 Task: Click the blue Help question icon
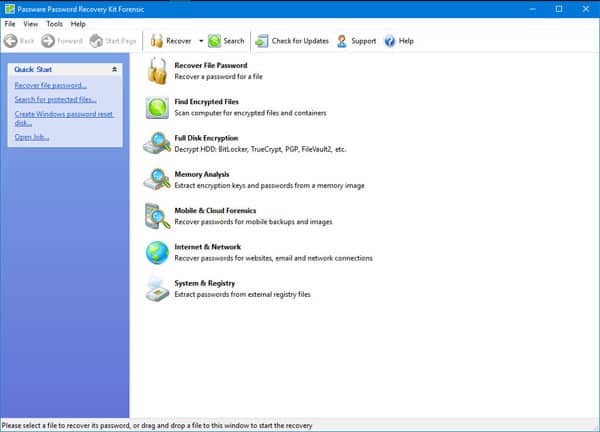click(390, 41)
